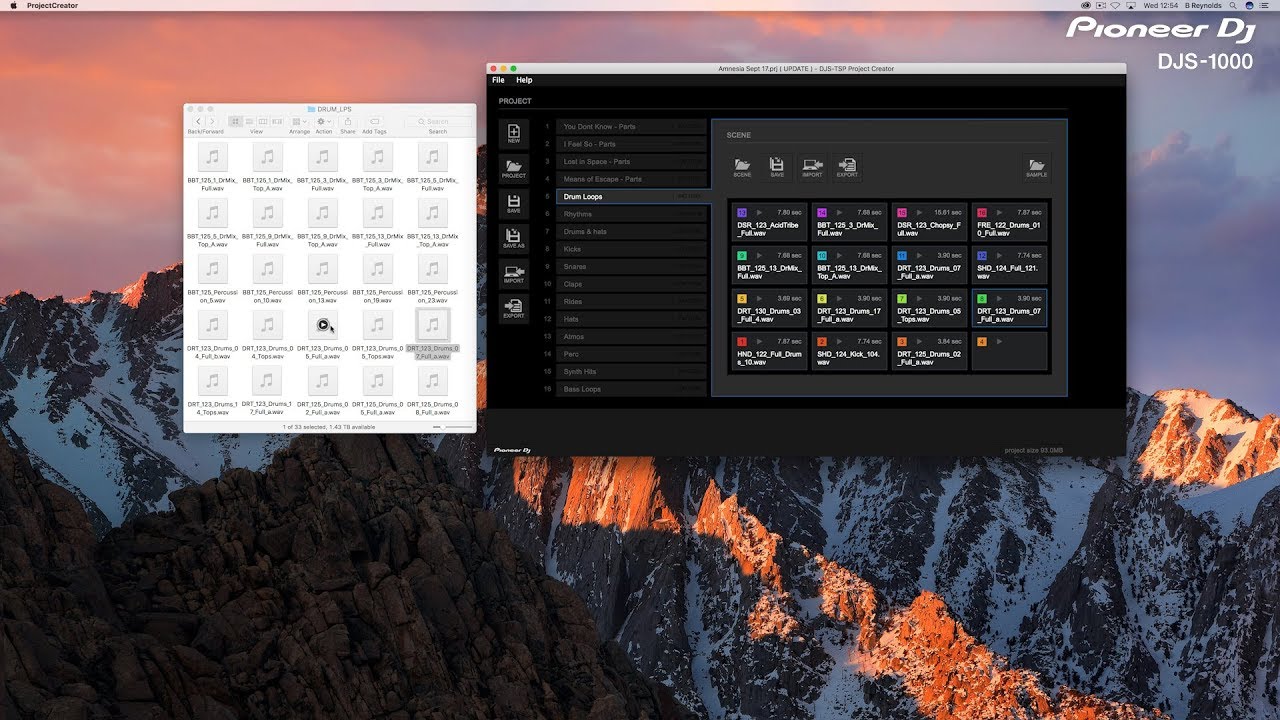Open the File menu in Project Creator
This screenshot has height=720, width=1280.
498,80
